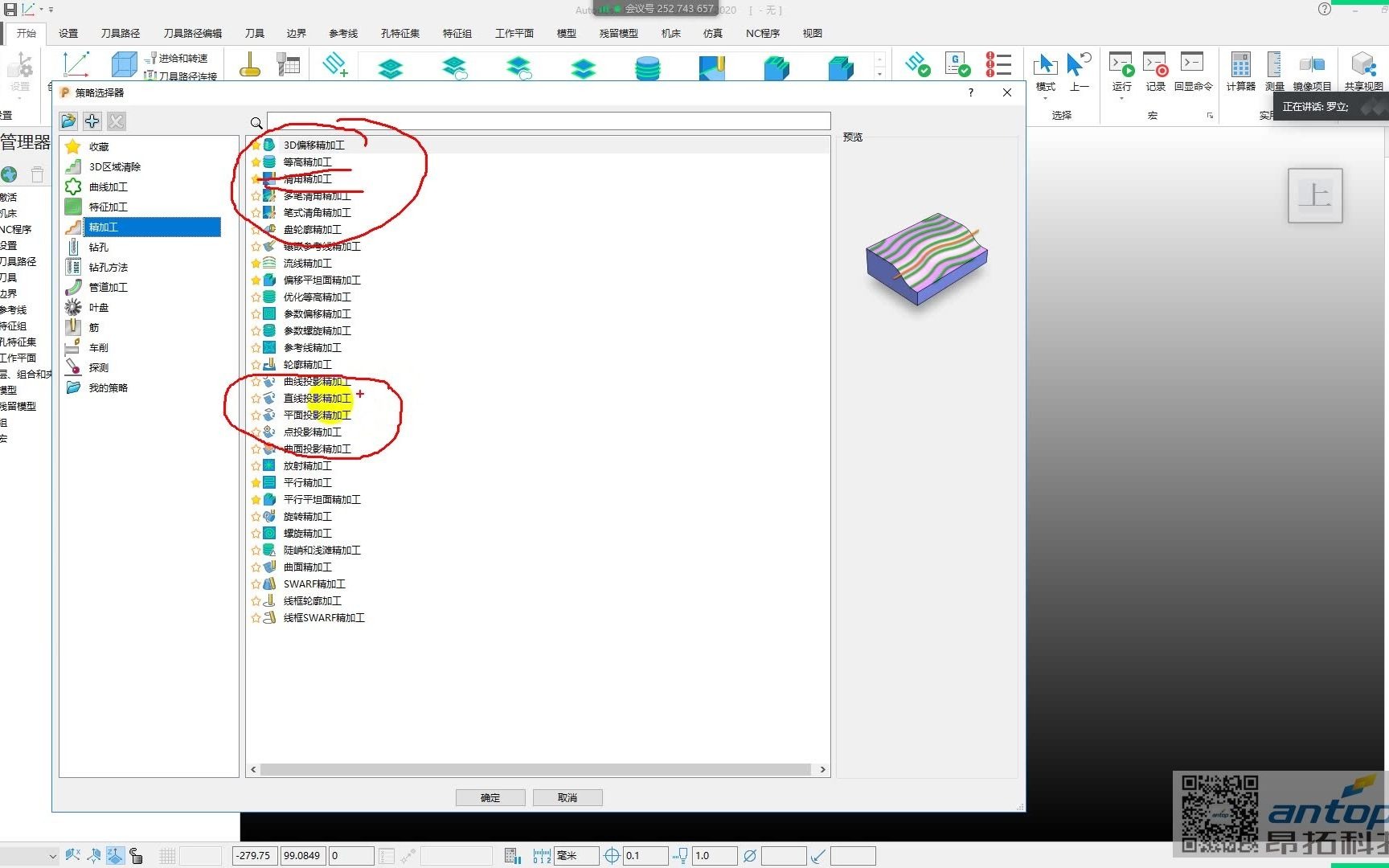1389x868 pixels.
Task: Expand the toolpath strategy gallery arrow
Action: click(x=879, y=74)
